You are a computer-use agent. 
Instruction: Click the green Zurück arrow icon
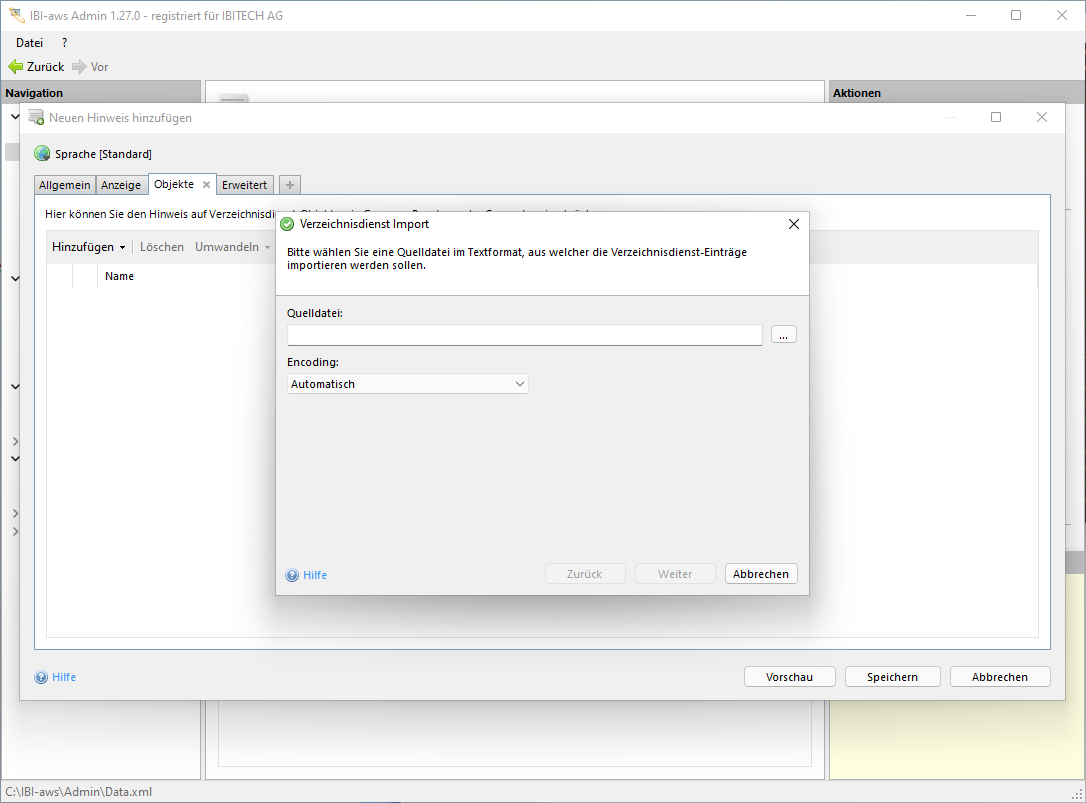coord(15,67)
